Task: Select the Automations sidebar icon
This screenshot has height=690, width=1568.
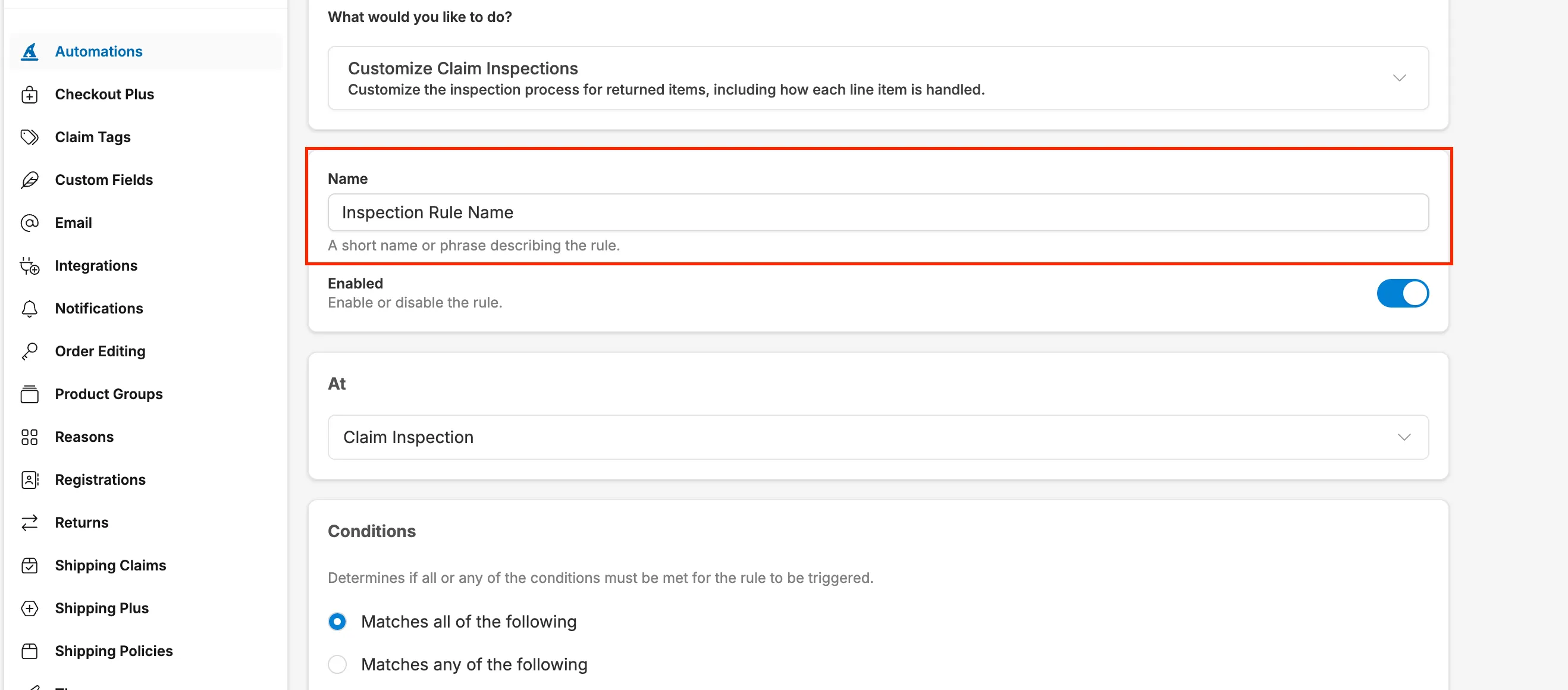Action: coord(29,51)
